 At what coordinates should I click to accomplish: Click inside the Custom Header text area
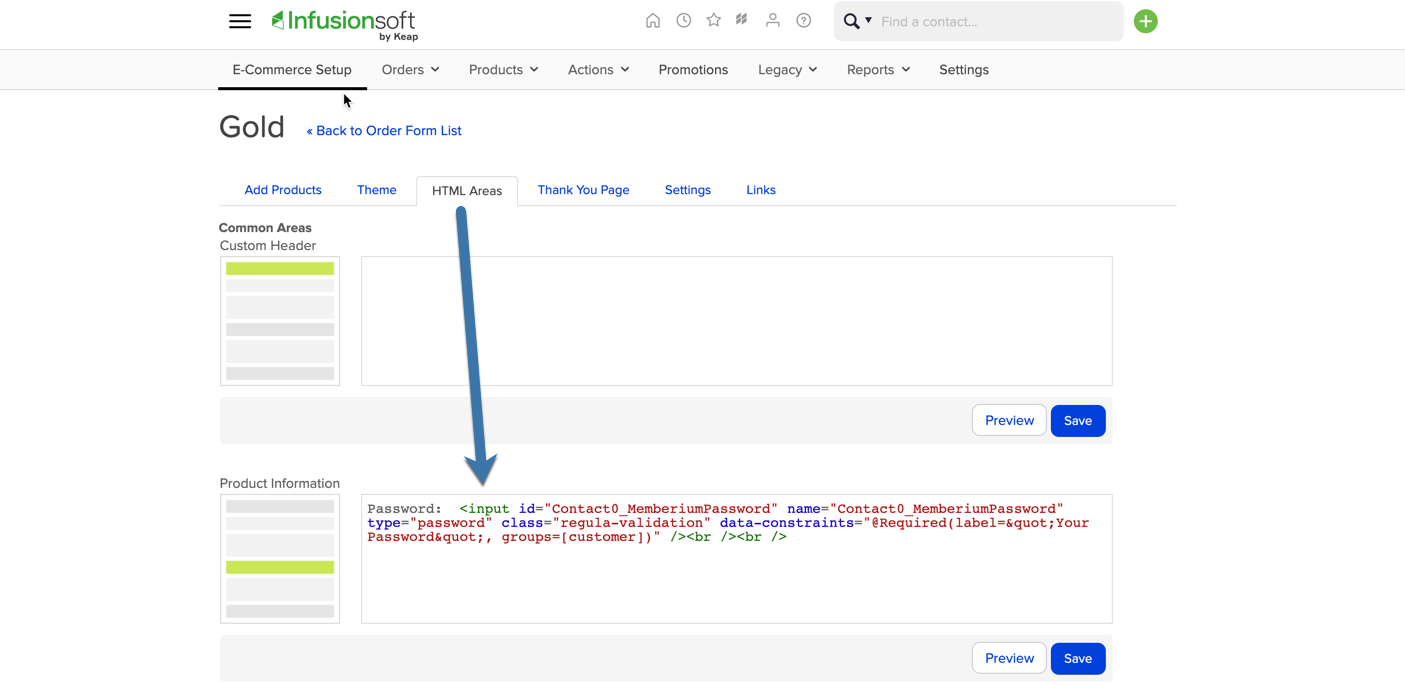(737, 321)
